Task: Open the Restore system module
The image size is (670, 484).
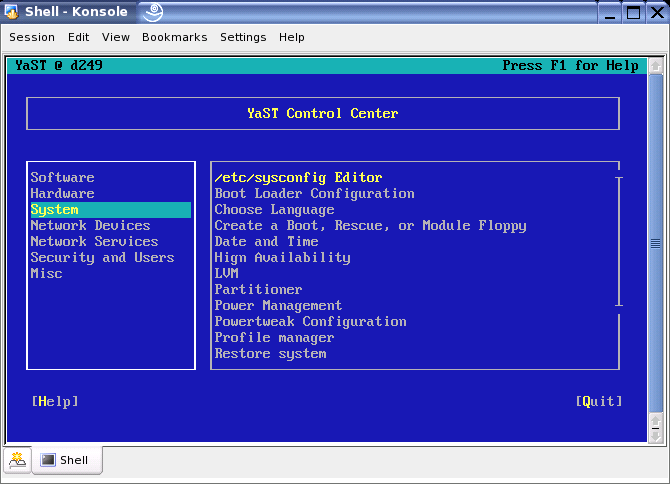Action: [270, 354]
